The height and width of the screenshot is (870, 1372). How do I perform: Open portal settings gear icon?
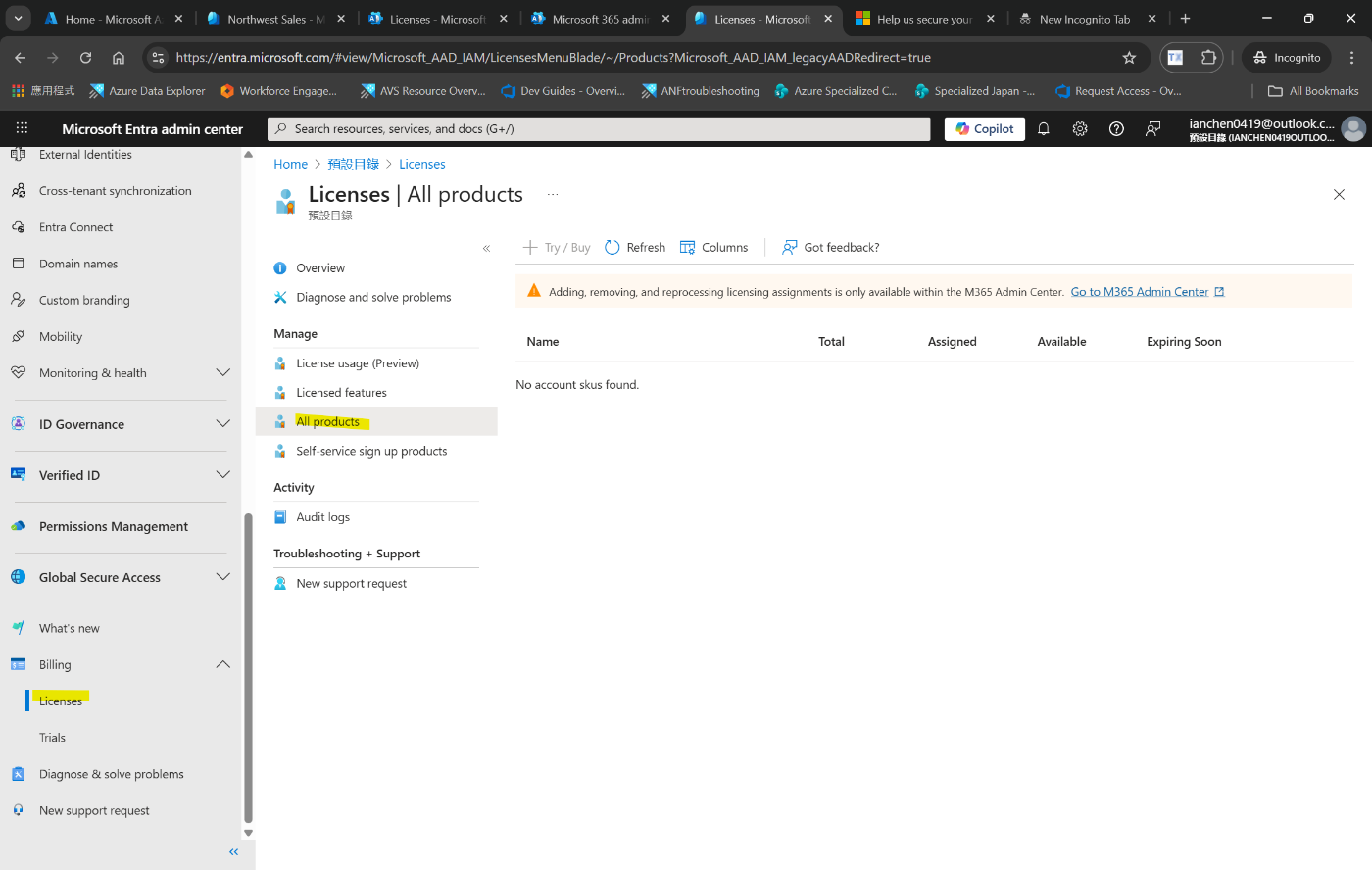point(1080,128)
